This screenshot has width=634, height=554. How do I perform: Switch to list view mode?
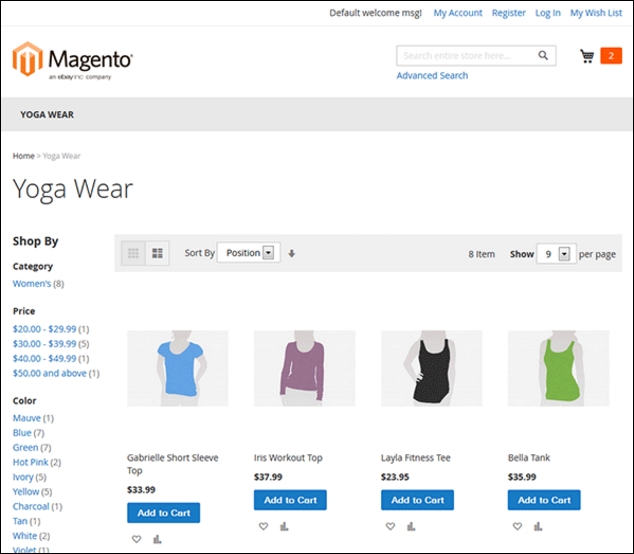point(157,254)
